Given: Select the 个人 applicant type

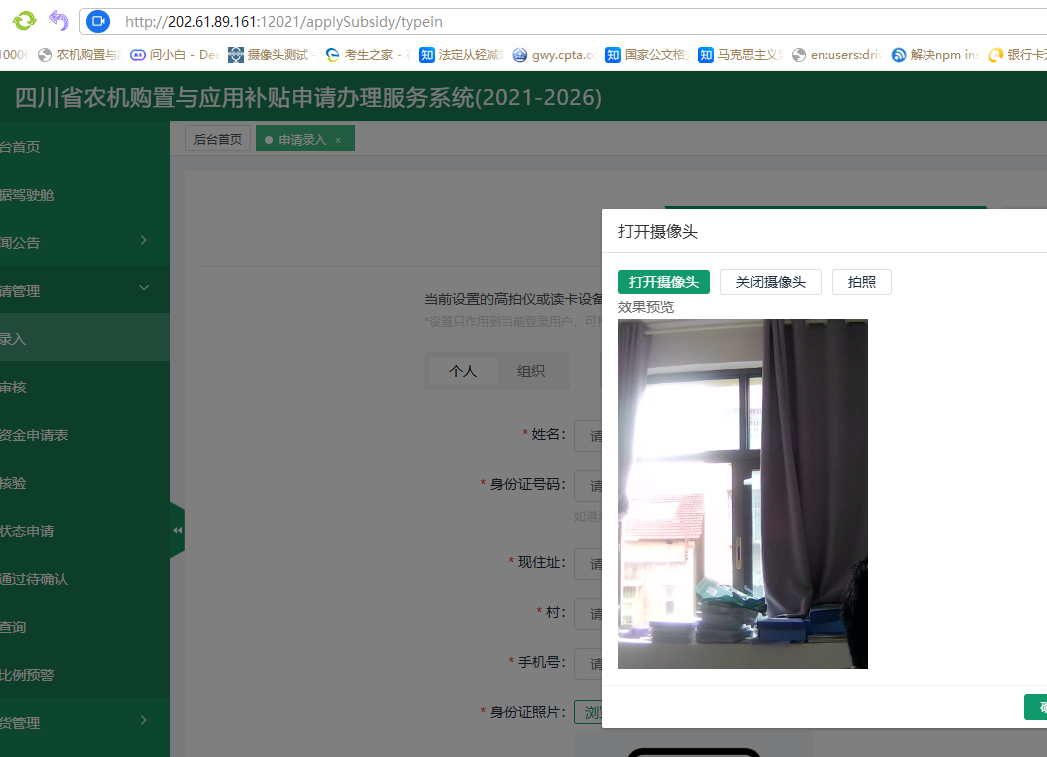Looking at the screenshot, I should click(463, 371).
